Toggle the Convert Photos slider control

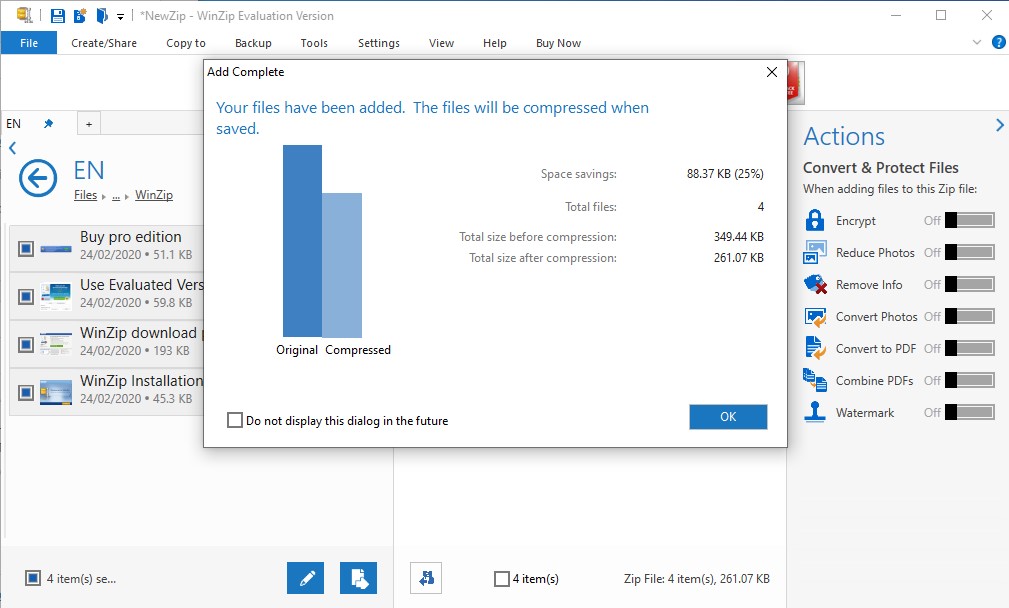click(x=971, y=316)
